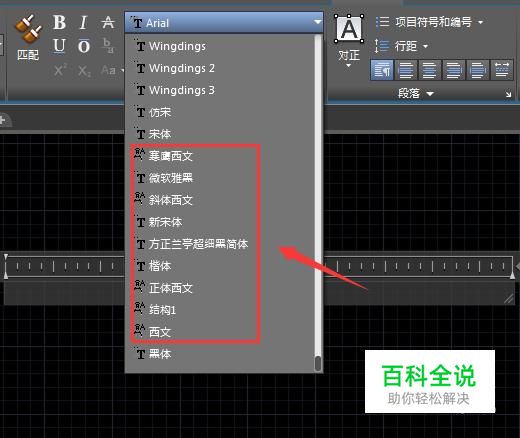Pick the font above 微软雅黑
520x438 pixels.
pyautogui.click(x=220, y=156)
